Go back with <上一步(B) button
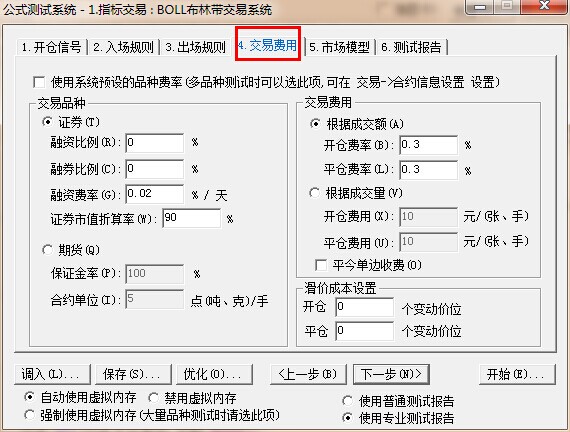570x432 pixels. click(308, 374)
